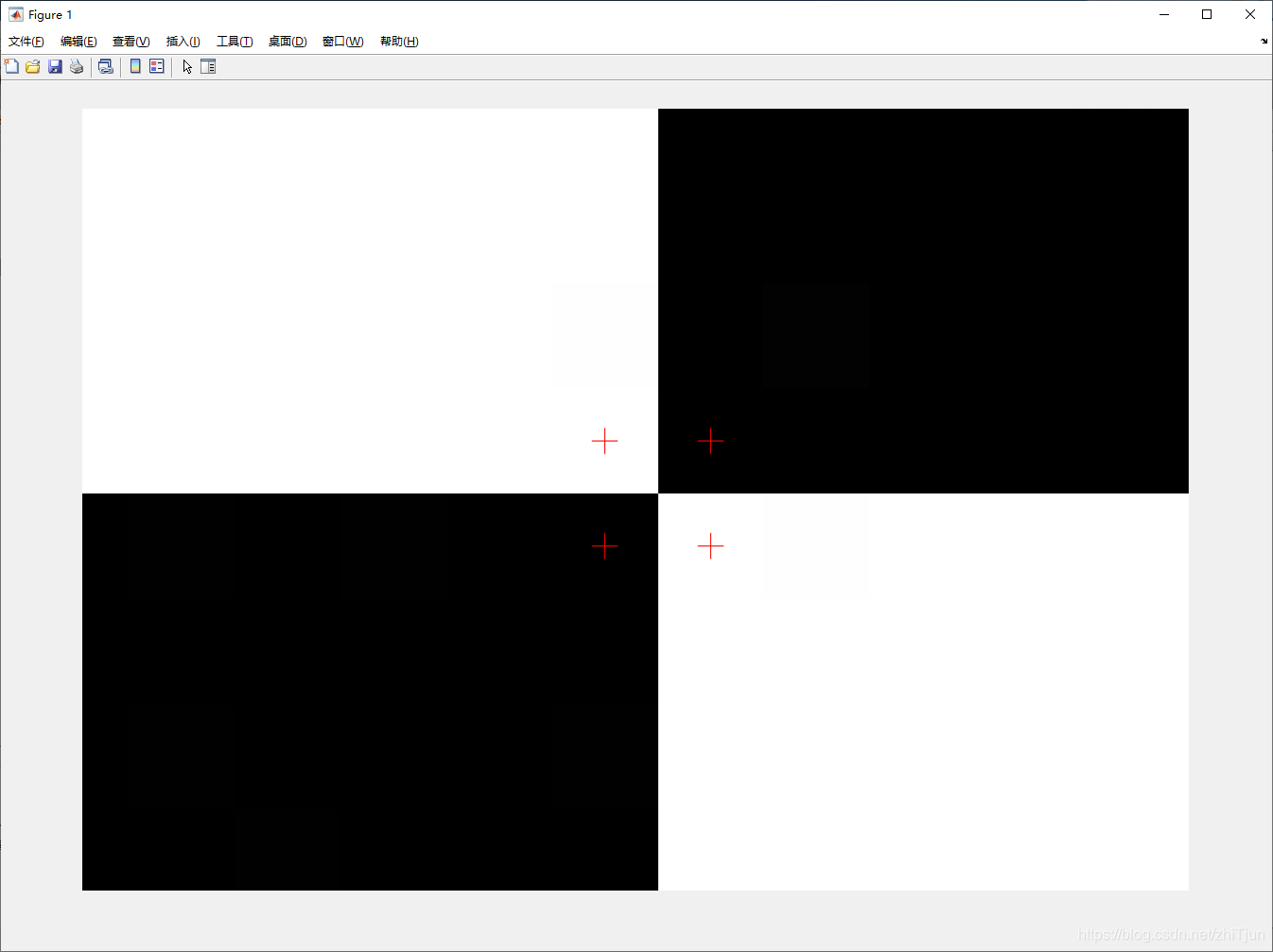Open the 工具(T) menu
The width and height of the screenshot is (1273, 952).
(x=235, y=42)
